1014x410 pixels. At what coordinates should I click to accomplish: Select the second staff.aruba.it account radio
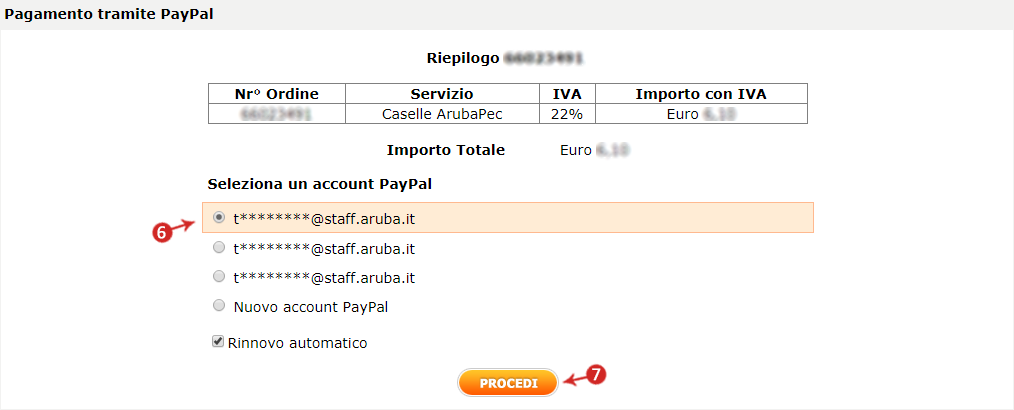(219, 249)
